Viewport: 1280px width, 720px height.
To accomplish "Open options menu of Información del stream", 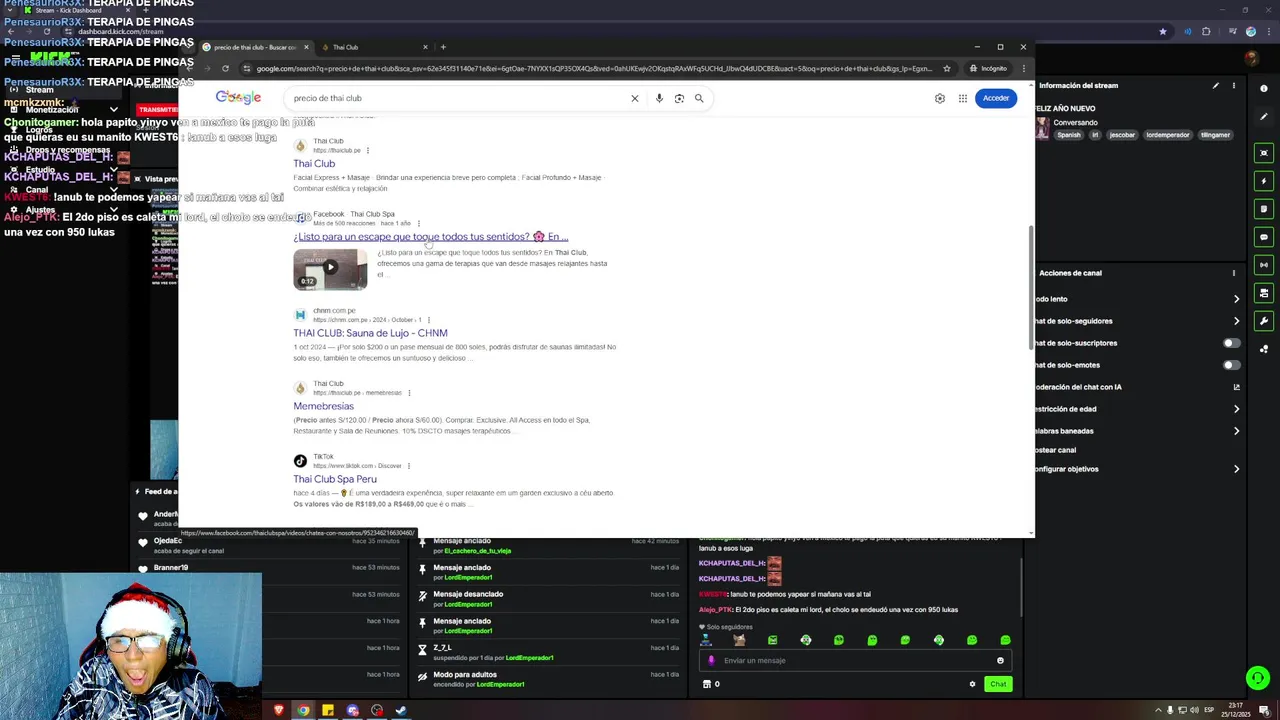I will (1234, 86).
